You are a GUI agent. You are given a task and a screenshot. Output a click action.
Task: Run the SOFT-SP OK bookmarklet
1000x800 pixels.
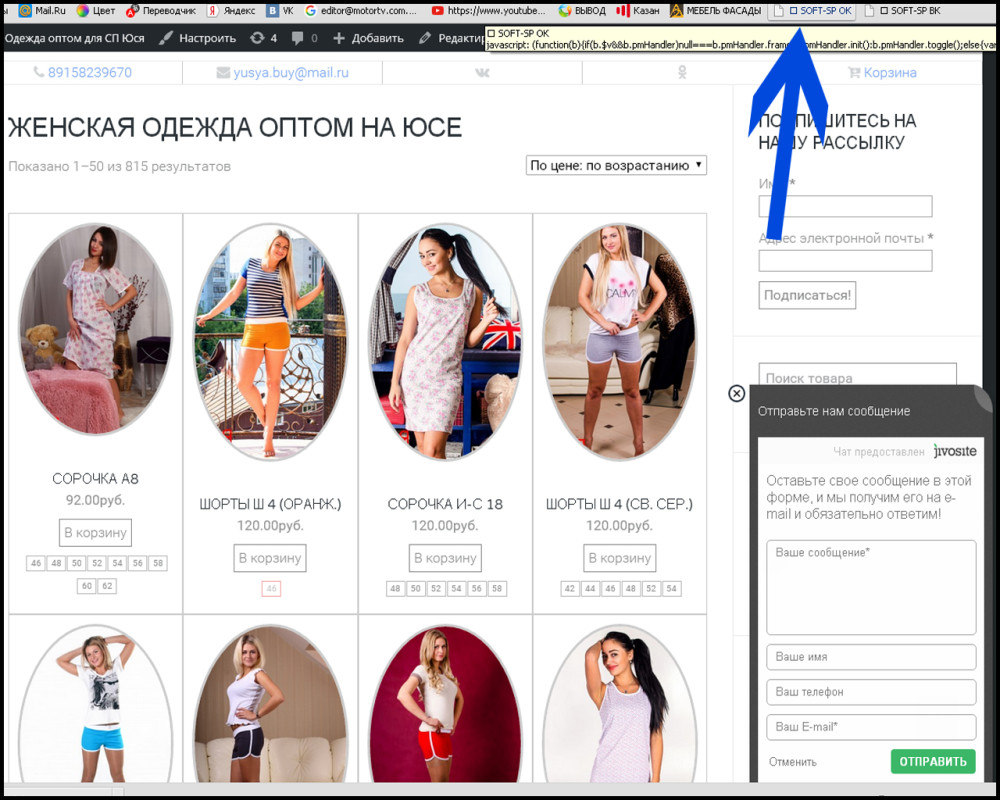click(x=812, y=11)
